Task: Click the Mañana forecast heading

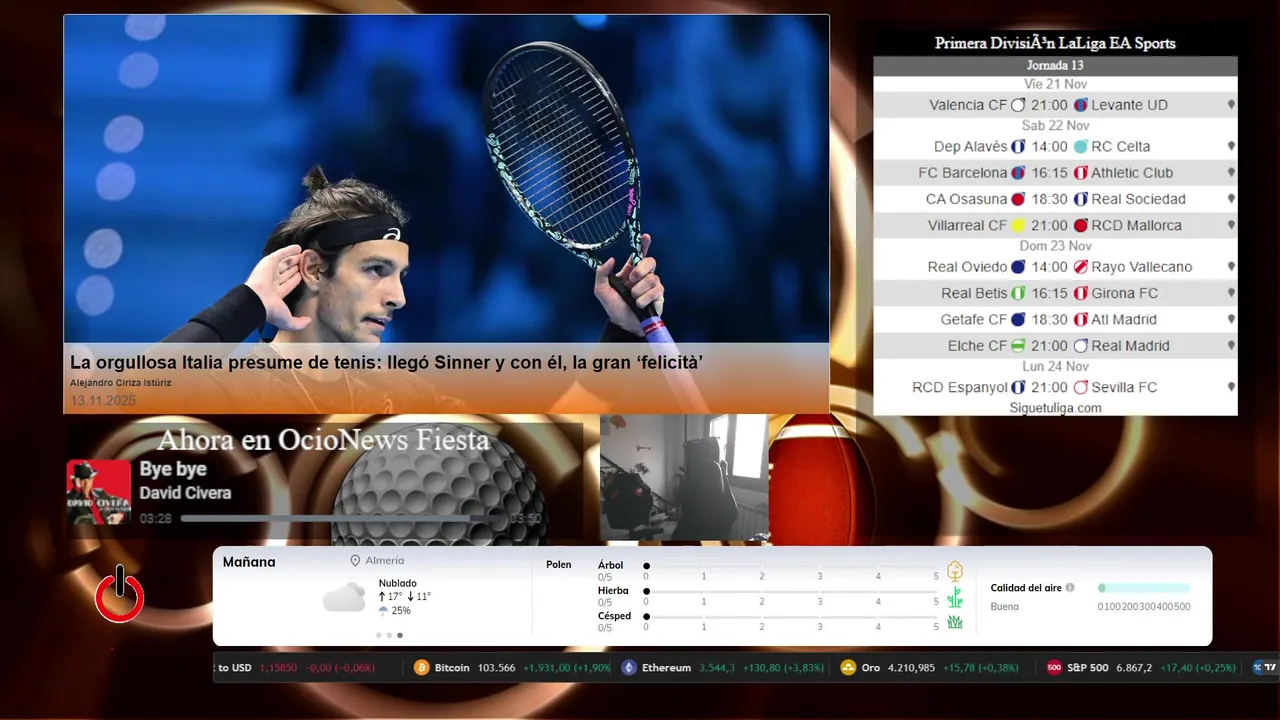Action: point(249,562)
